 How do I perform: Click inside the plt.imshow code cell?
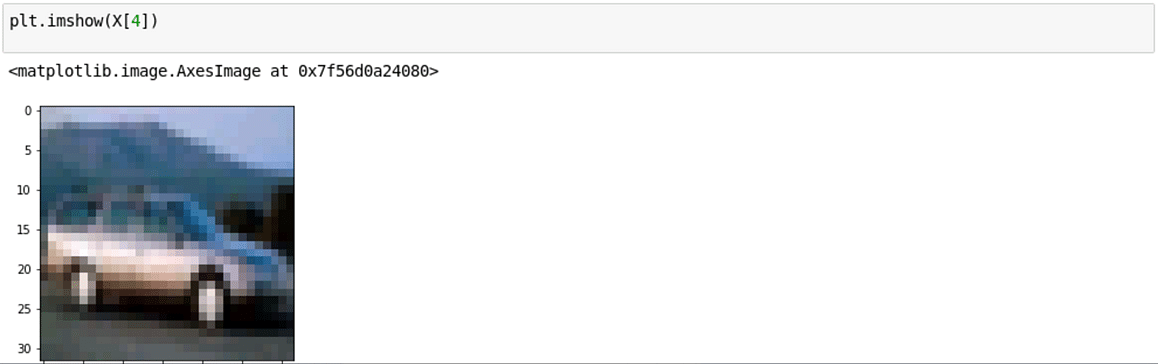[578, 28]
